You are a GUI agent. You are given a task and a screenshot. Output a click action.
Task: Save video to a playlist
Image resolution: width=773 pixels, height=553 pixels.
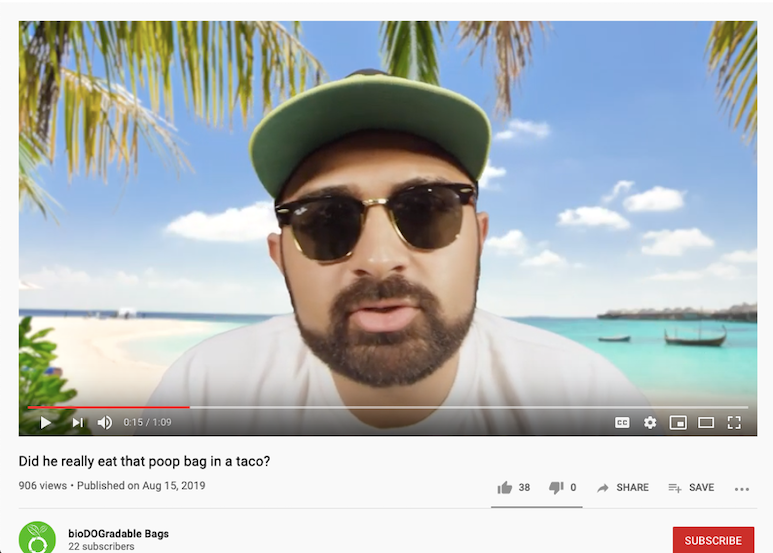691,487
